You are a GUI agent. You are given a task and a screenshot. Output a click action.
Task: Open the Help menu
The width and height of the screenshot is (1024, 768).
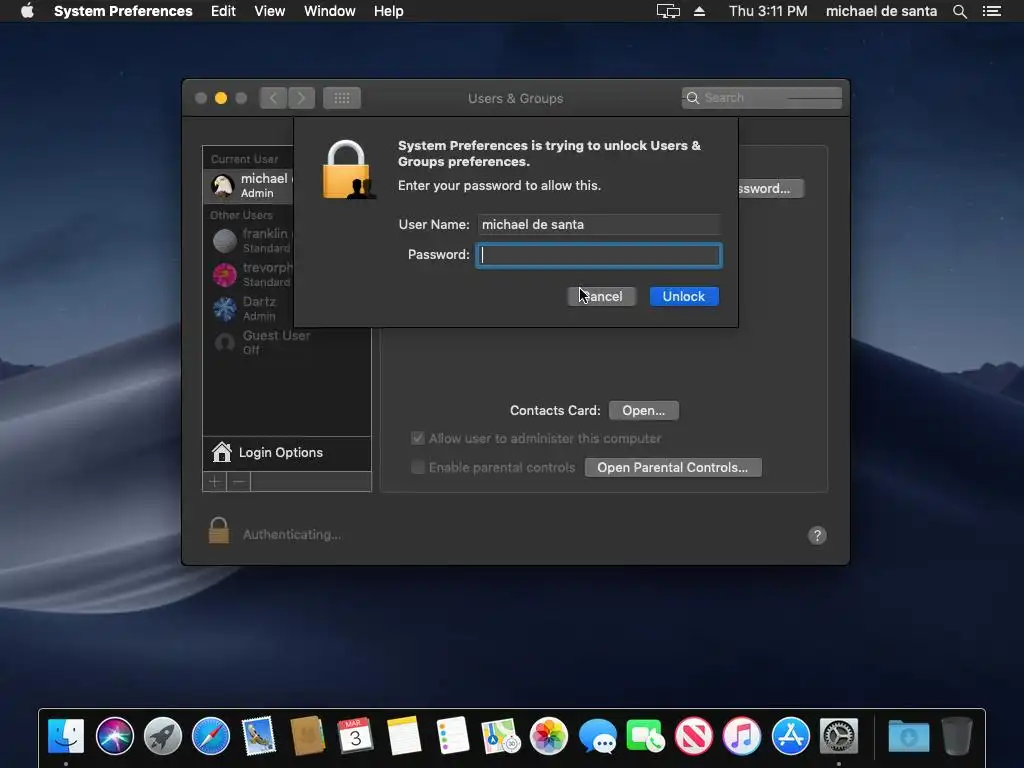click(389, 11)
